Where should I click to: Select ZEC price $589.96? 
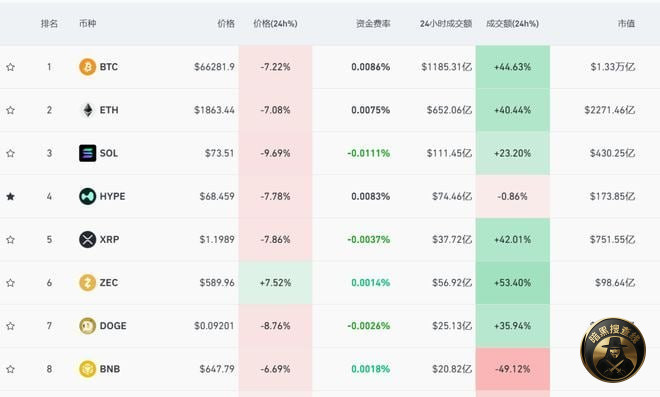point(217,283)
